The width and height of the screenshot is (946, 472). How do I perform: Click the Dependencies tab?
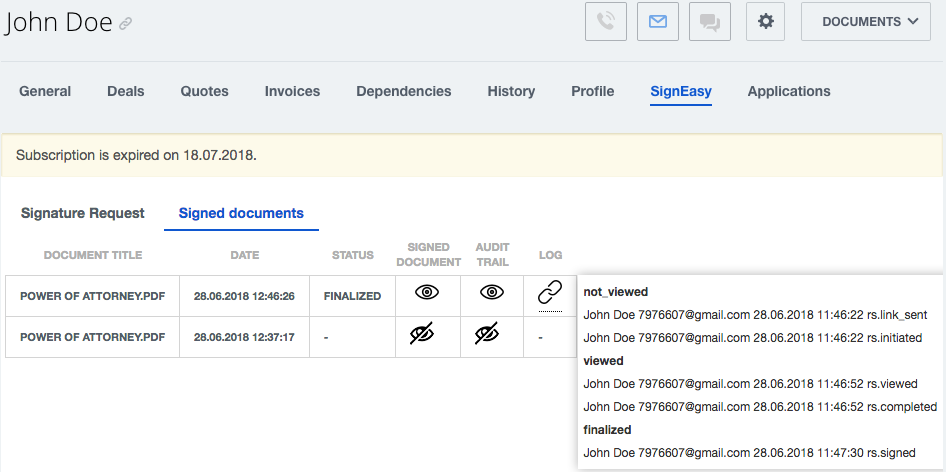tap(404, 91)
